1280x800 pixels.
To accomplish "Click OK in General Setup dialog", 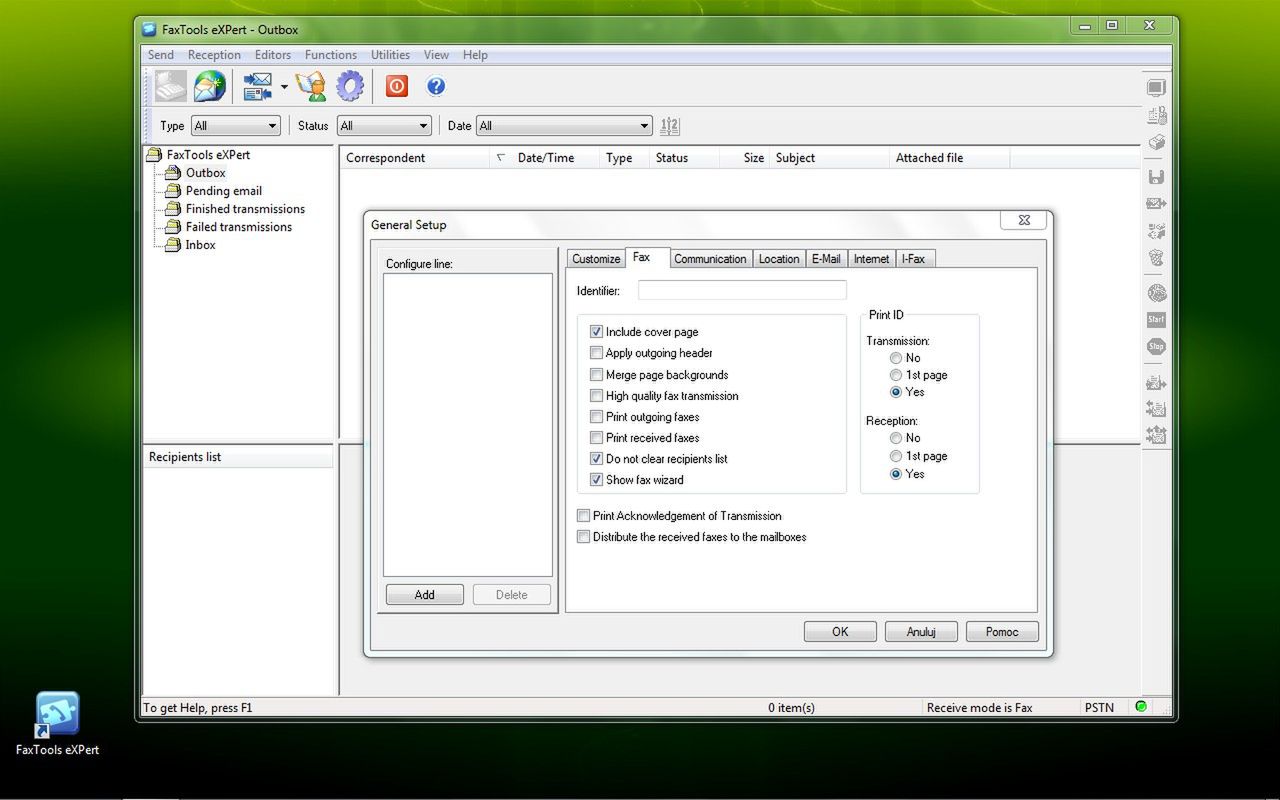I will 840,632.
